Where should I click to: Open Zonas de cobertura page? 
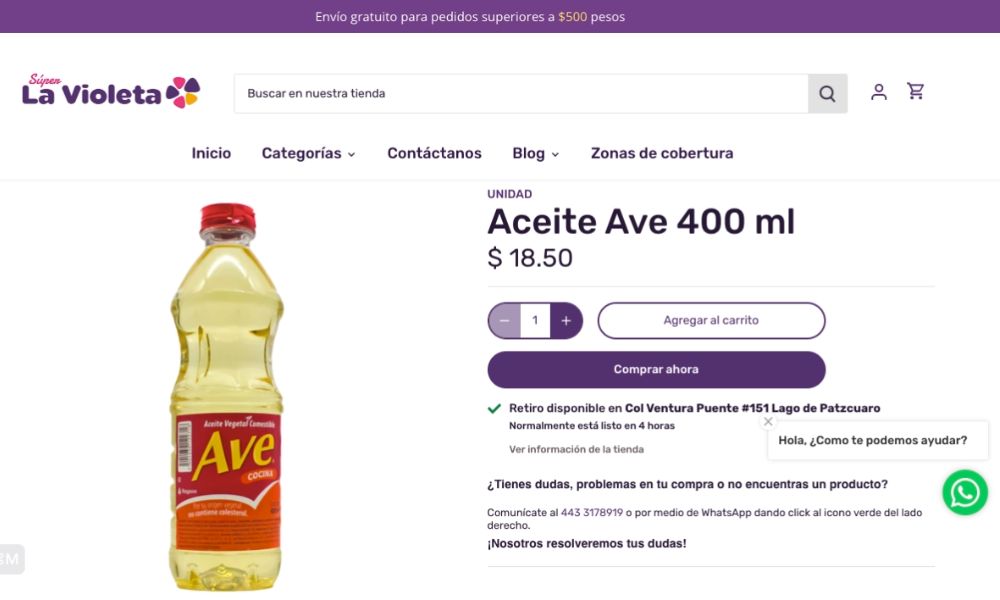[x=662, y=153]
